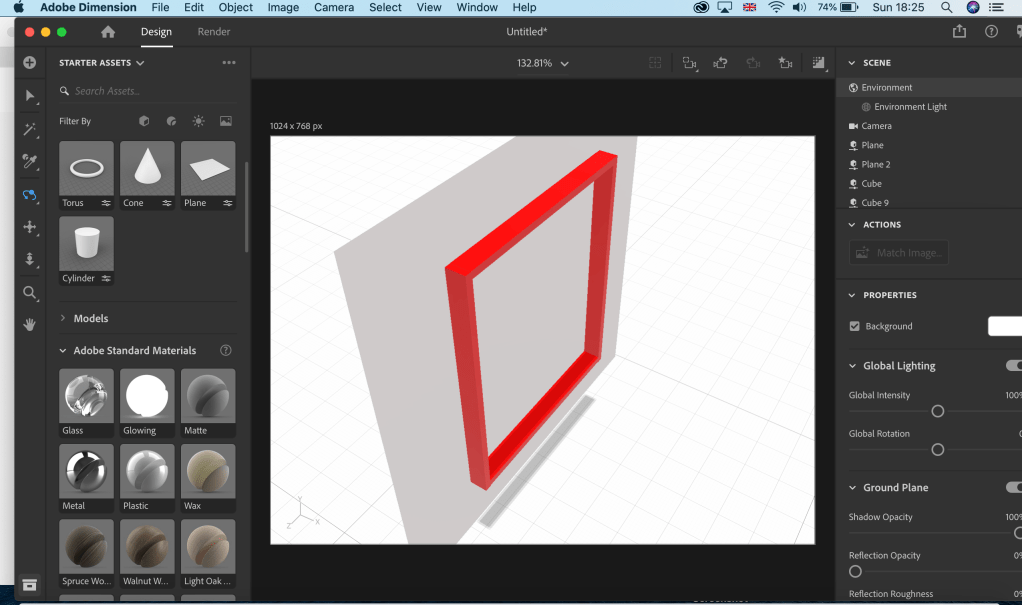This screenshot has width=1022, height=605.
Task: Select the Hand tool
Action: [x=30, y=325]
